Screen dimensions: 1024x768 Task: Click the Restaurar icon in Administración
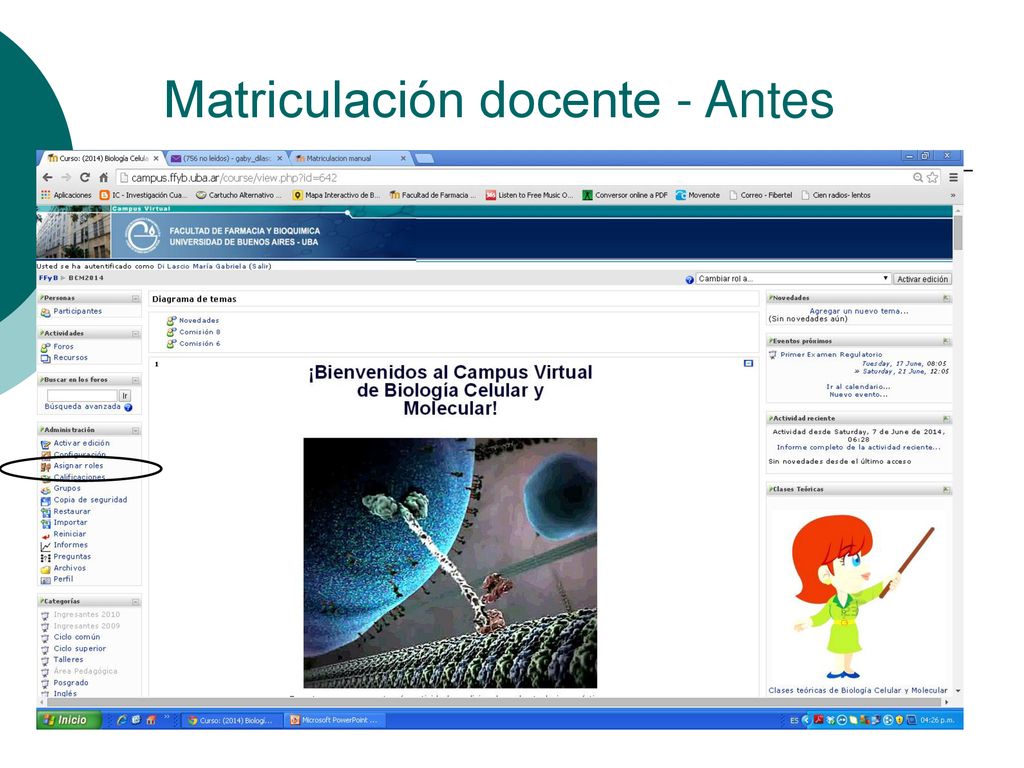point(46,512)
